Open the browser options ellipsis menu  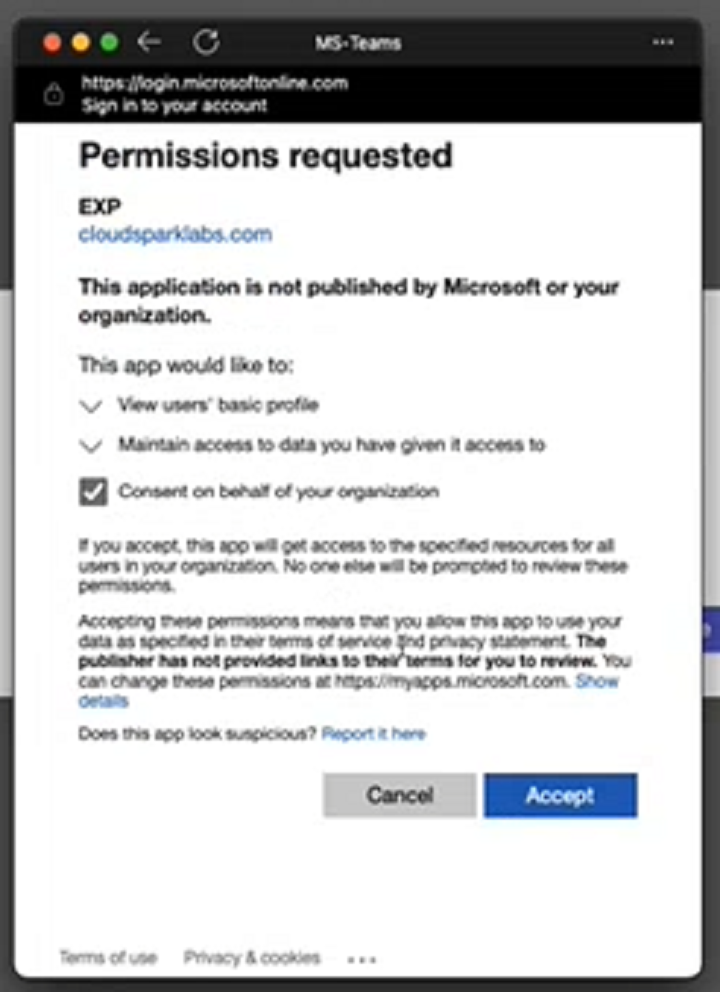click(x=663, y=43)
